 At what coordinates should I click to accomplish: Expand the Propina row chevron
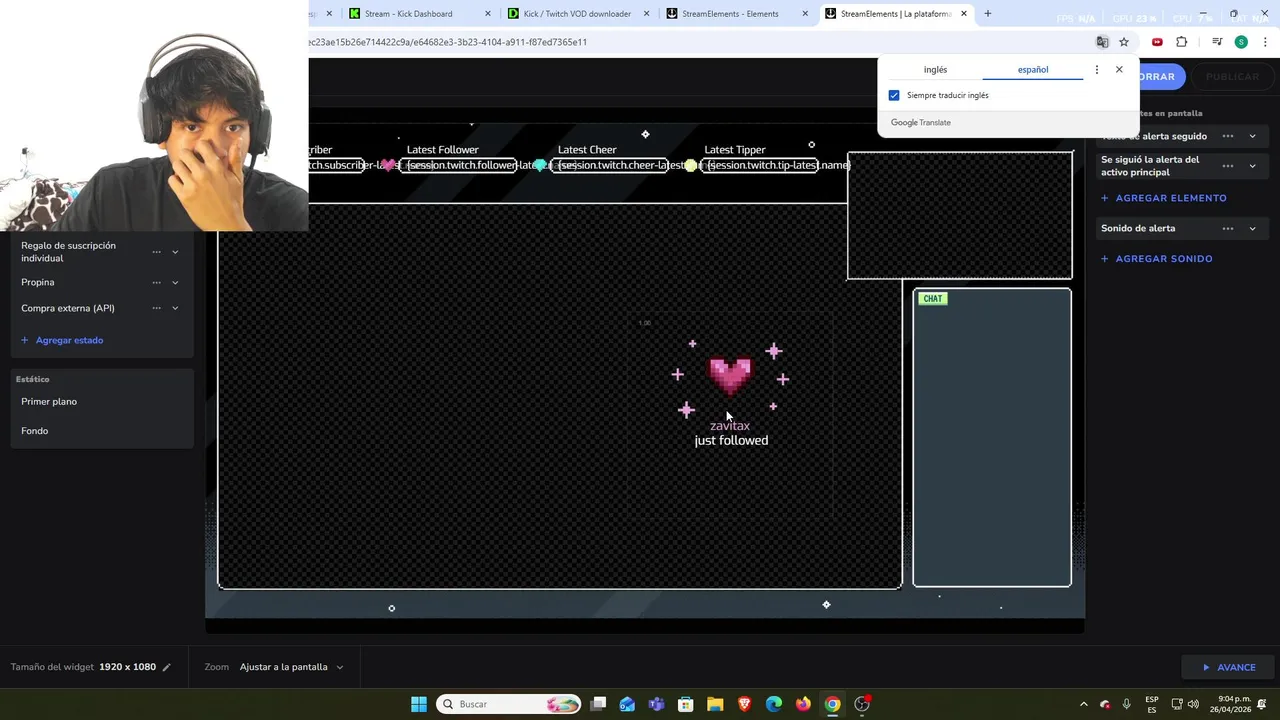[175, 282]
